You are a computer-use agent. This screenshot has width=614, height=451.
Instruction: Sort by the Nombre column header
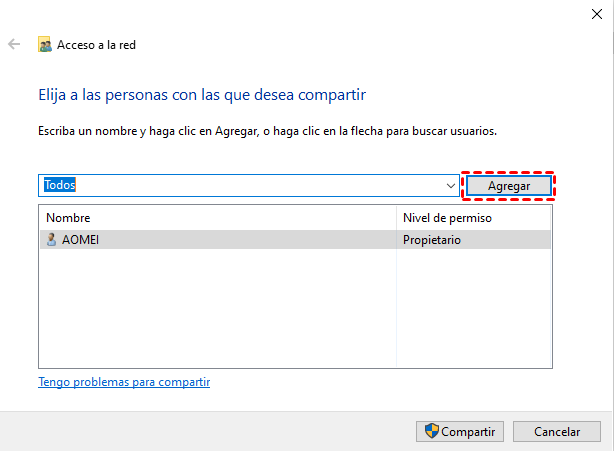click(x=68, y=218)
